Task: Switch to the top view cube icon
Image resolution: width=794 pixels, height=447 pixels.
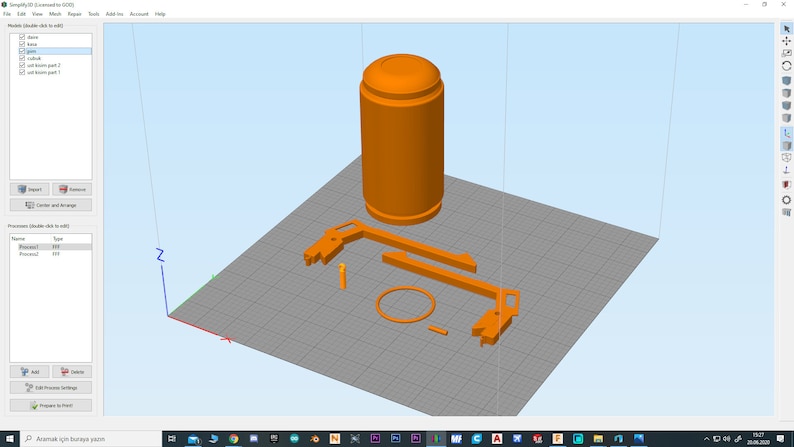Action: click(786, 93)
